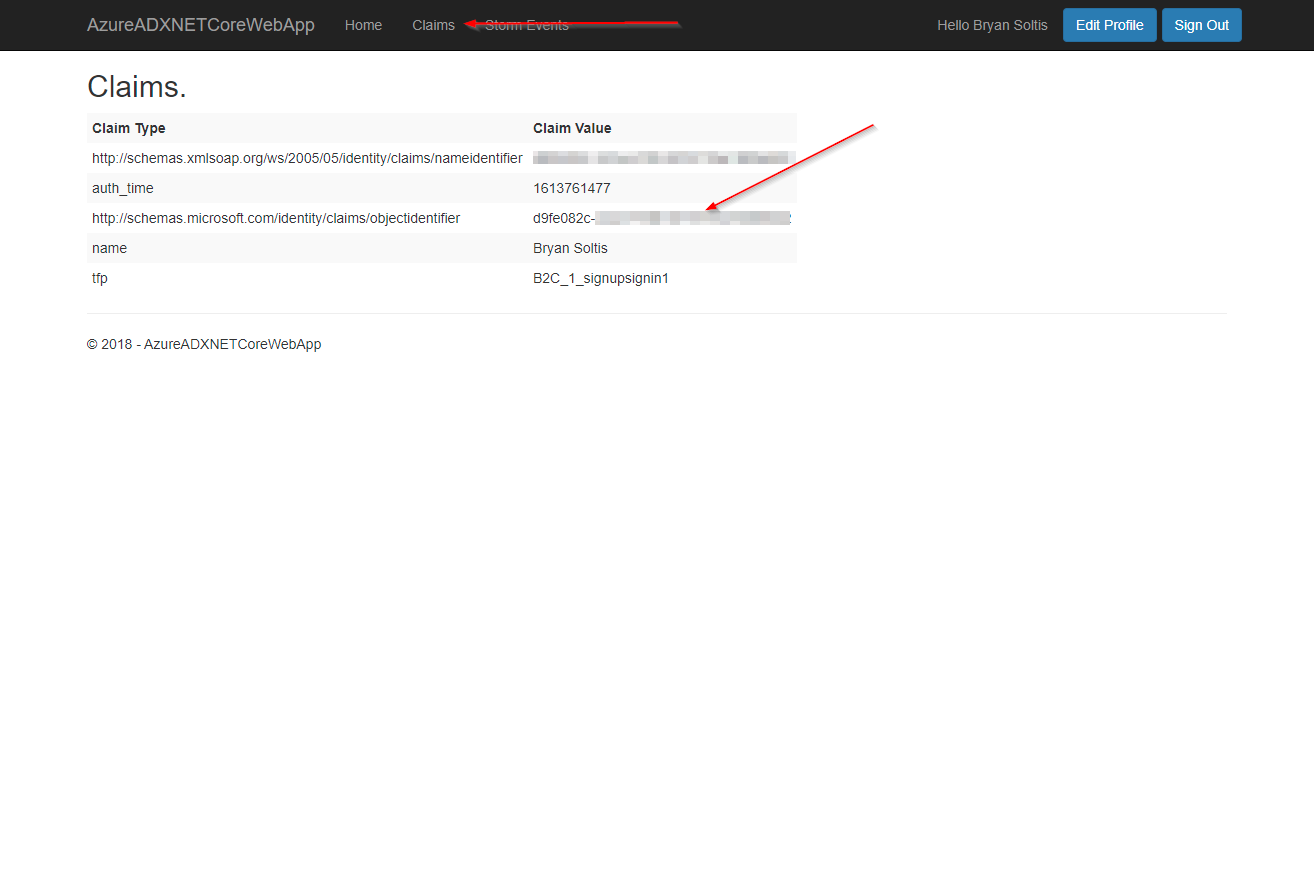This screenshot has height=884, width=1314.
Task: Click the name claim type cell
Action: [x=110, y=248]
